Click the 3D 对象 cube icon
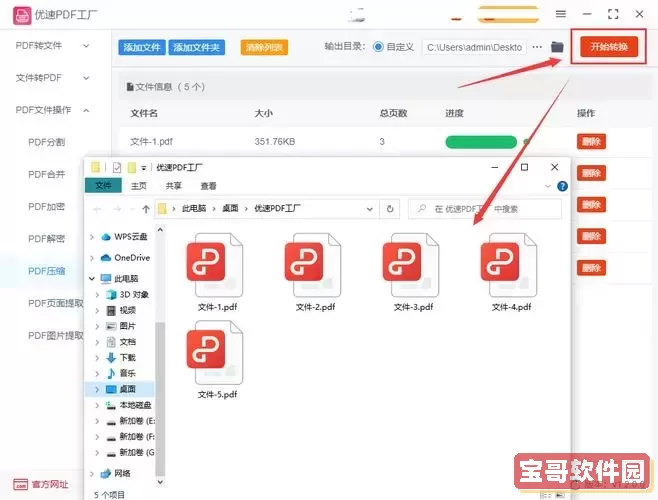The width and height of the screenshot is (658, 500). coord(111,295)
